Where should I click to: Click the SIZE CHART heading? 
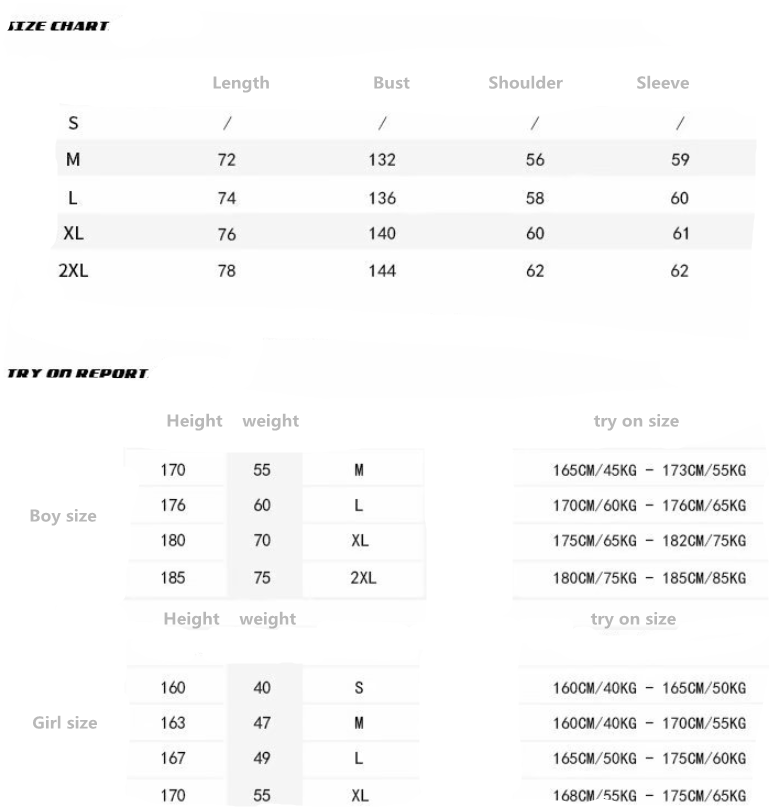point(57,26)
